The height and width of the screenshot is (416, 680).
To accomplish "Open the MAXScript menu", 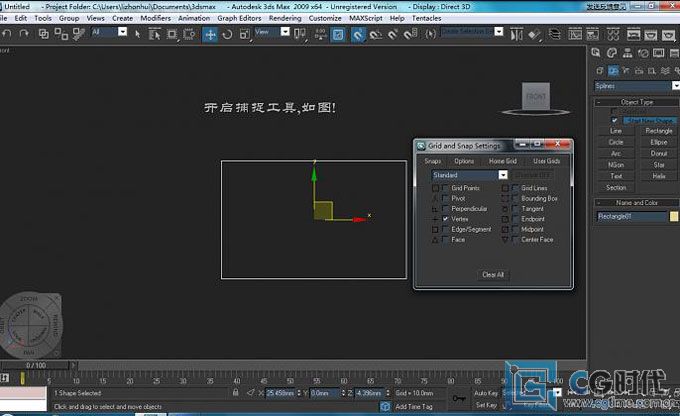I will (366, 18).
